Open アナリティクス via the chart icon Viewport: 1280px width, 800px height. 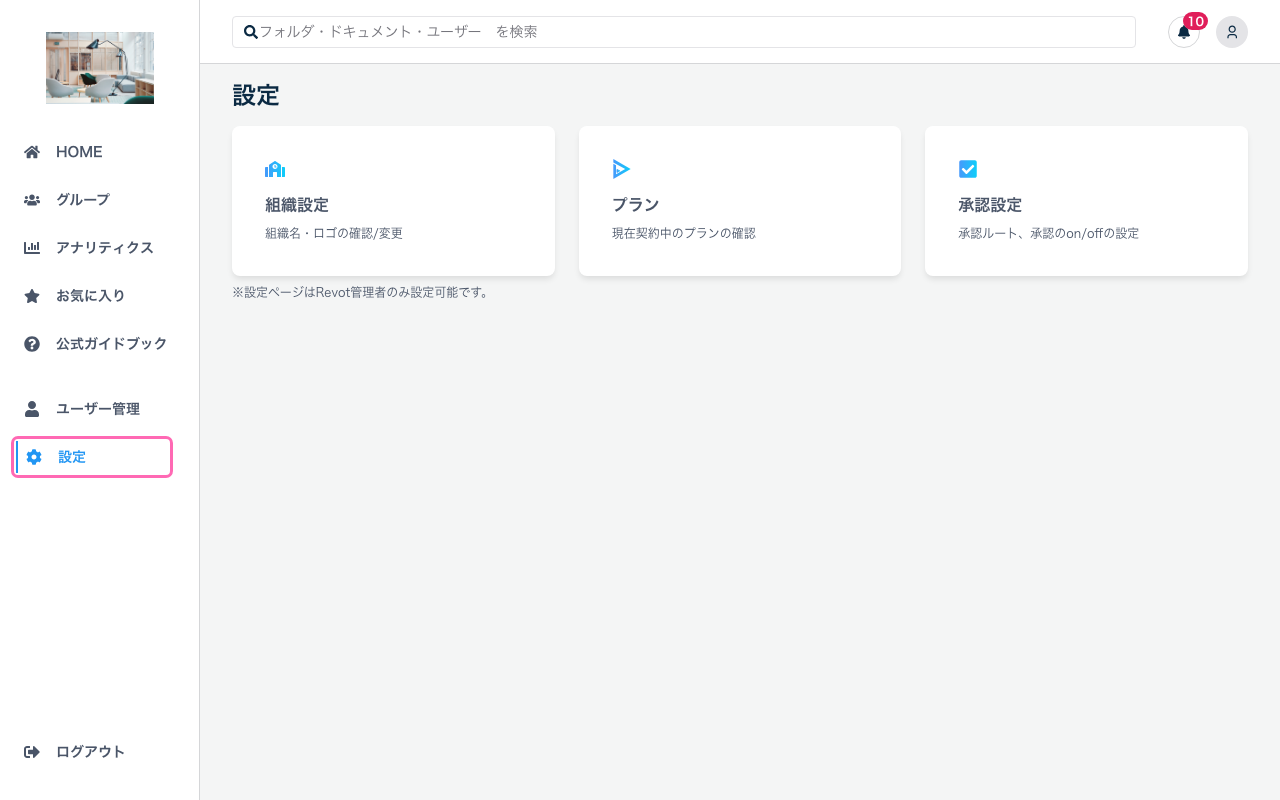point(31,247)
